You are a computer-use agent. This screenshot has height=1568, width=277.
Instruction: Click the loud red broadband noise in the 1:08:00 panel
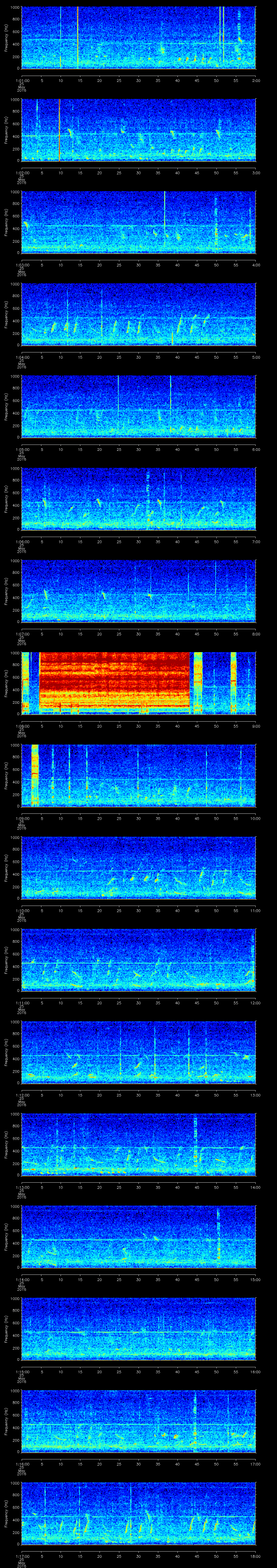pos(114,683)
